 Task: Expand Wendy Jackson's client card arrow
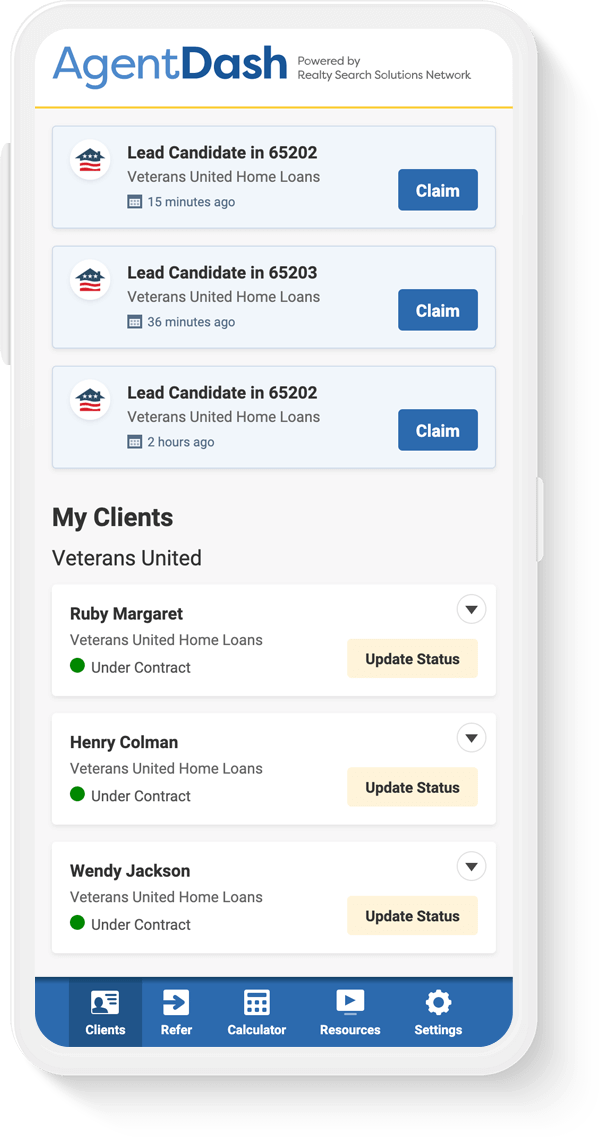click(472, 867)
